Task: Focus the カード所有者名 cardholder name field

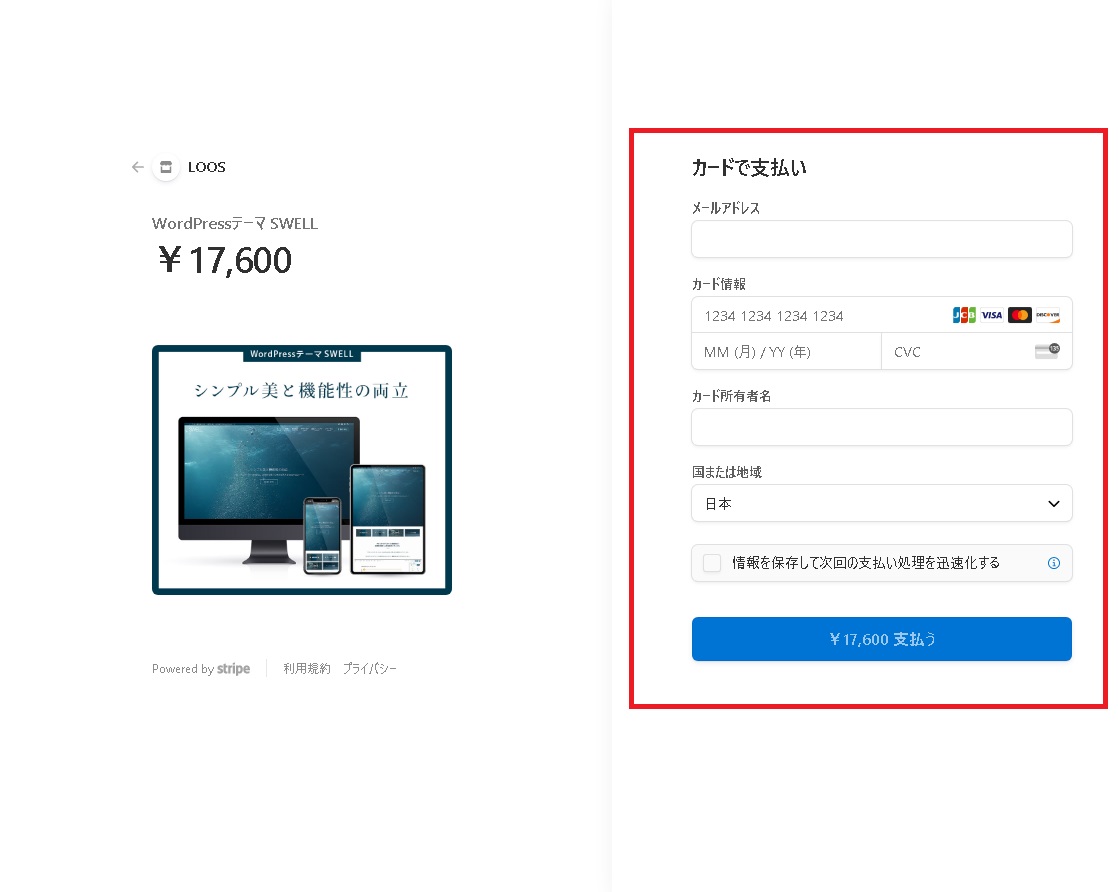Action: [882, 427]
